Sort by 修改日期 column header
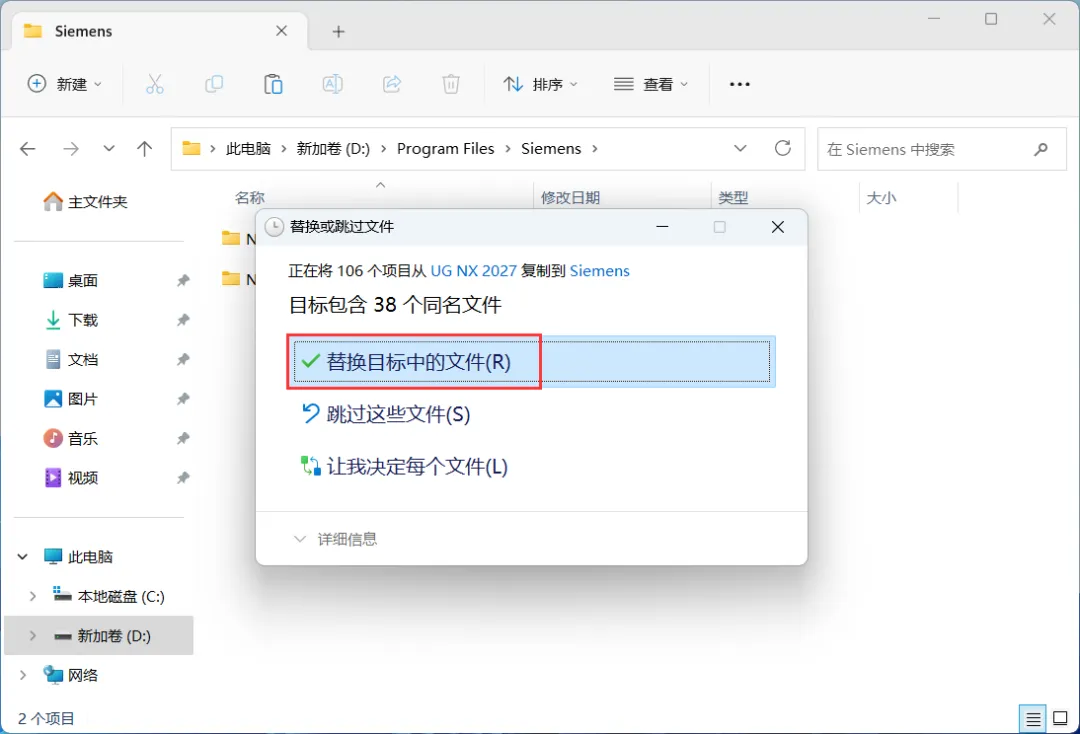This screenshot has height=734, width=1080. click(570, 198)
